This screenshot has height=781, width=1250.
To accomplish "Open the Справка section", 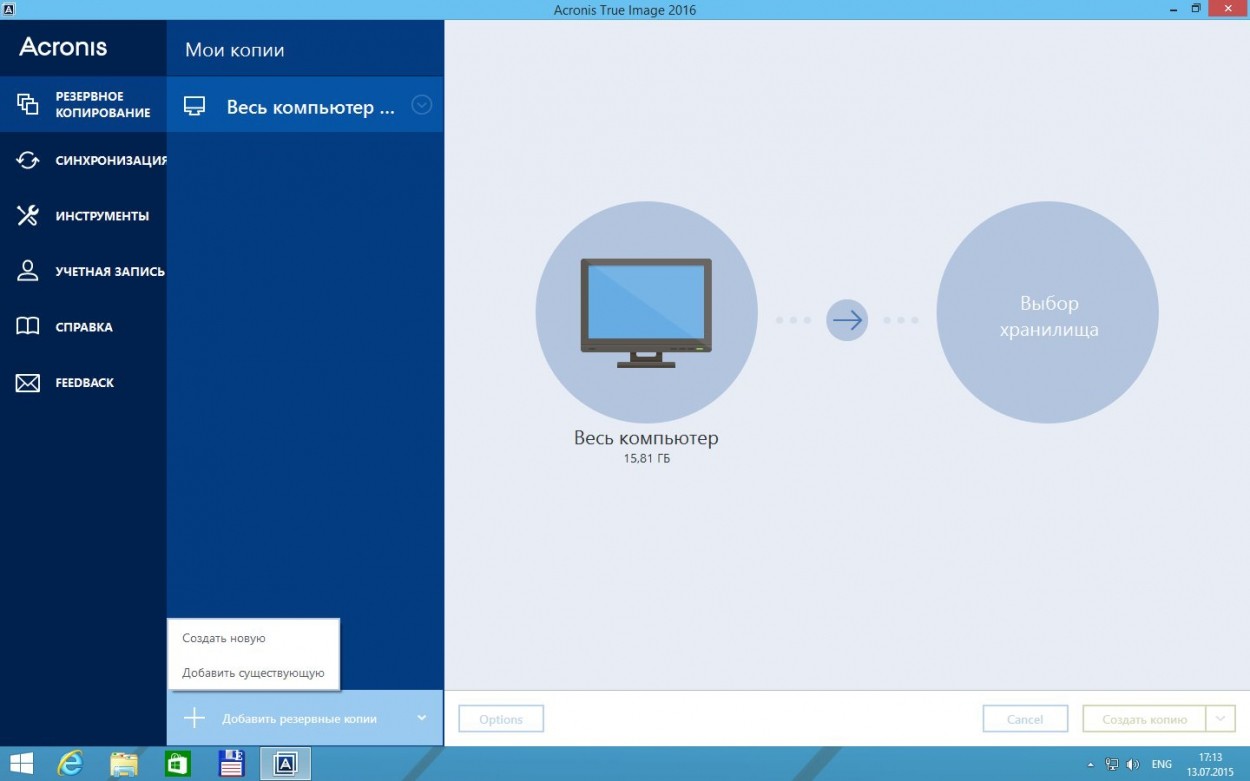I will point(85,326).
